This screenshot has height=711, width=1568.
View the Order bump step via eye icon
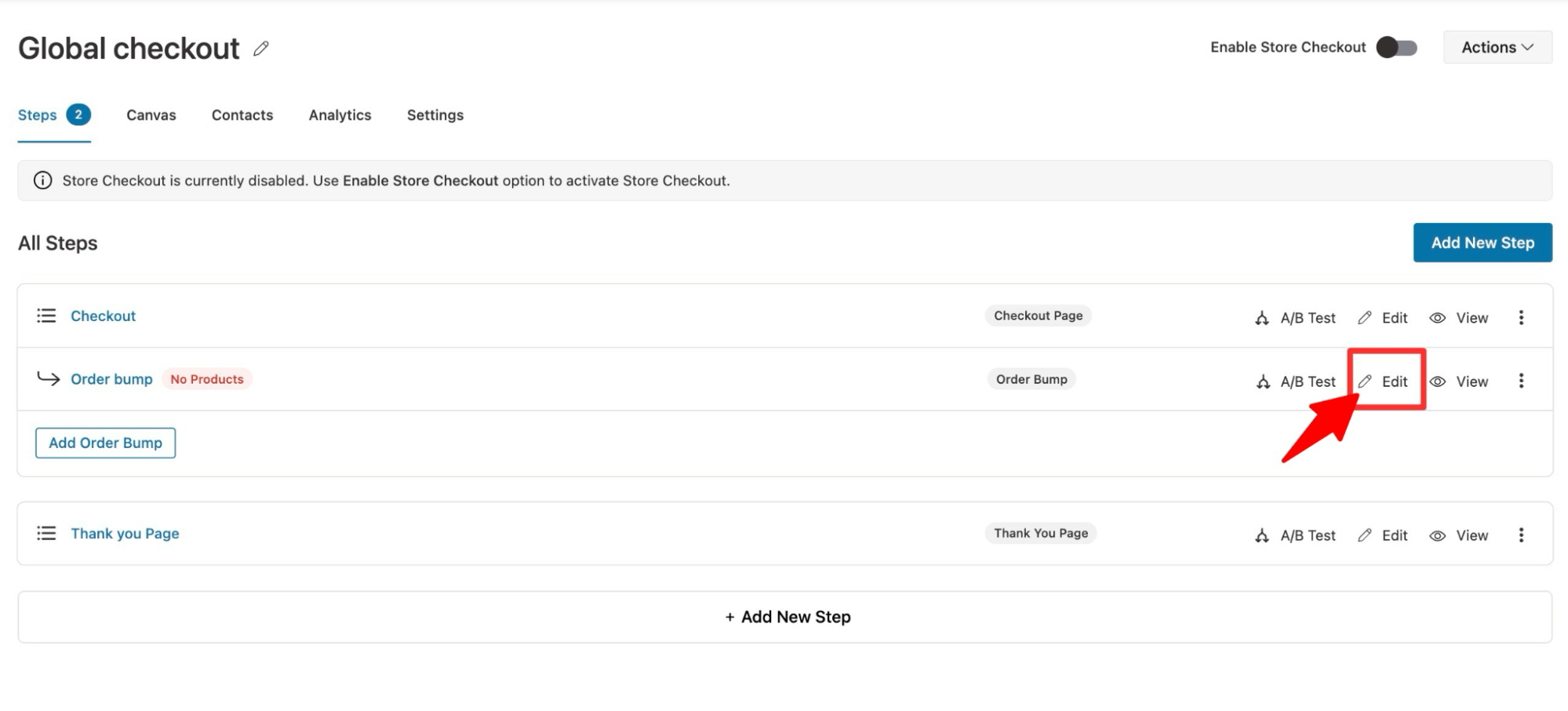pos(1459,381)
